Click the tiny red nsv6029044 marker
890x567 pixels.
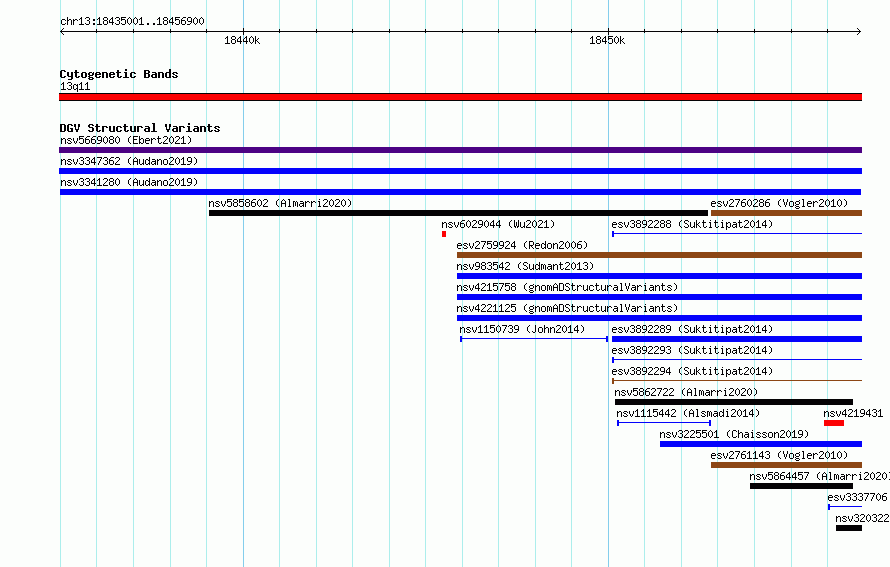(x=444, y=234)
